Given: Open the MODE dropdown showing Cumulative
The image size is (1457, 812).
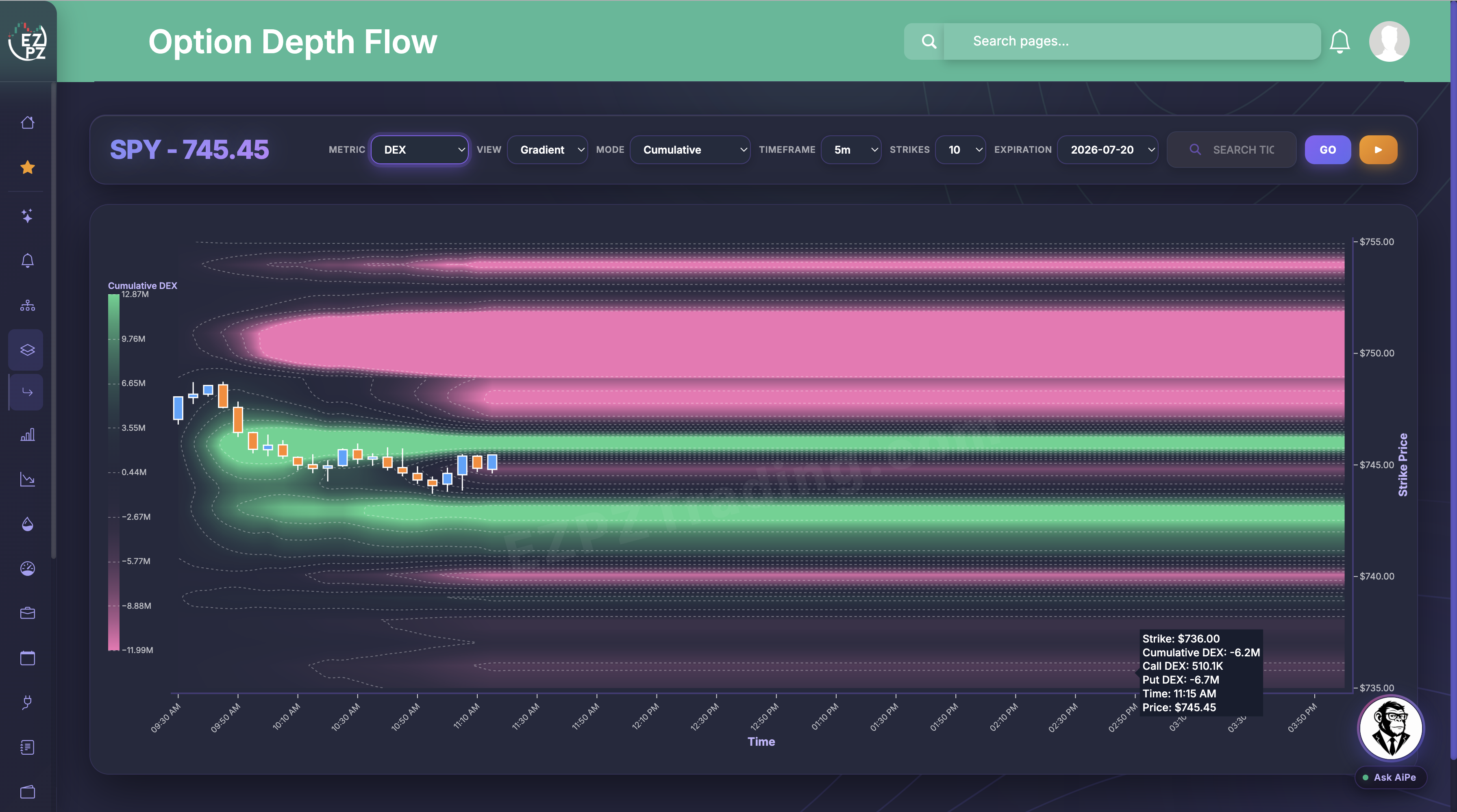Looking at the screenshot, I should click(690, 149).
